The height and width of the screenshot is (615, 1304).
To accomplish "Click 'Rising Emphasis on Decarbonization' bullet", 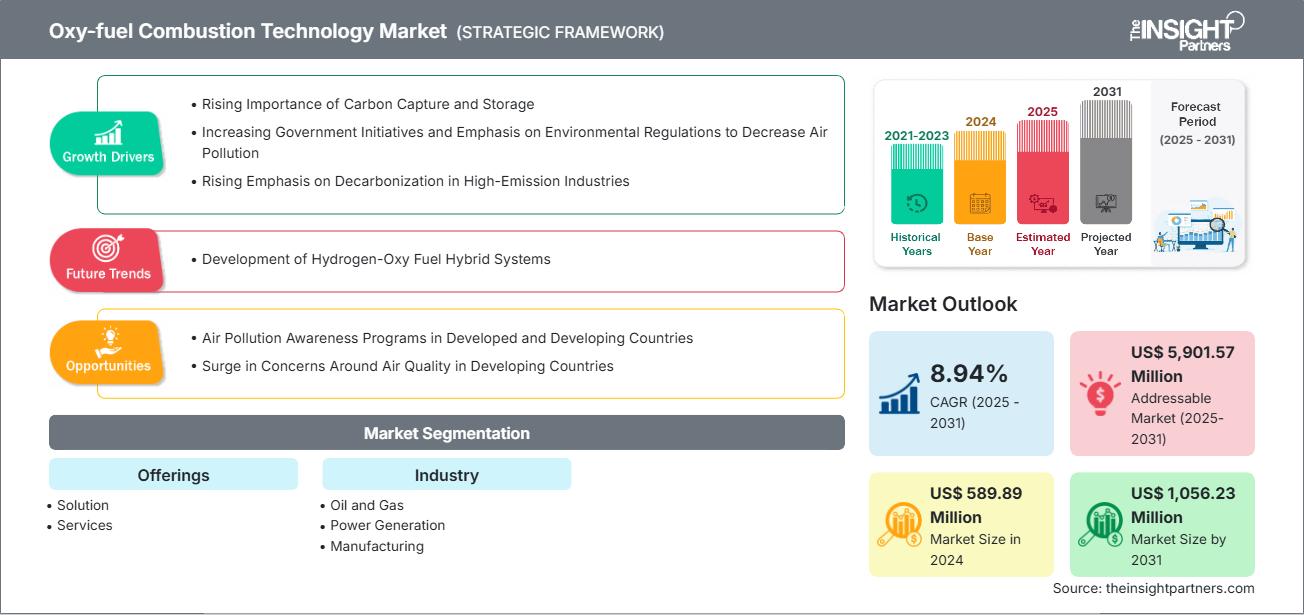I will click(x=416, y=181).
